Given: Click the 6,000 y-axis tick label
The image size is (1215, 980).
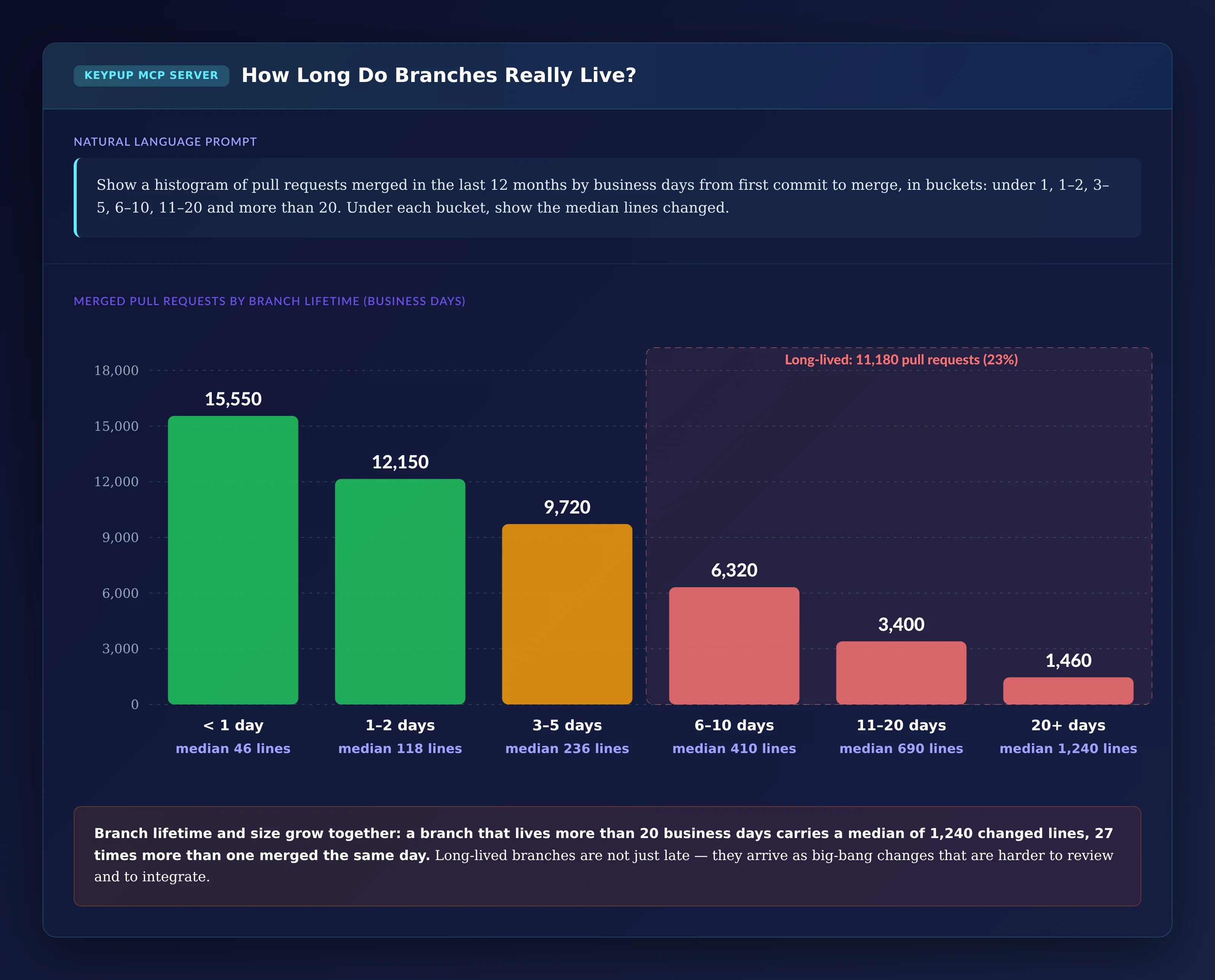Looking at the screenshot, I should point(120,593).
